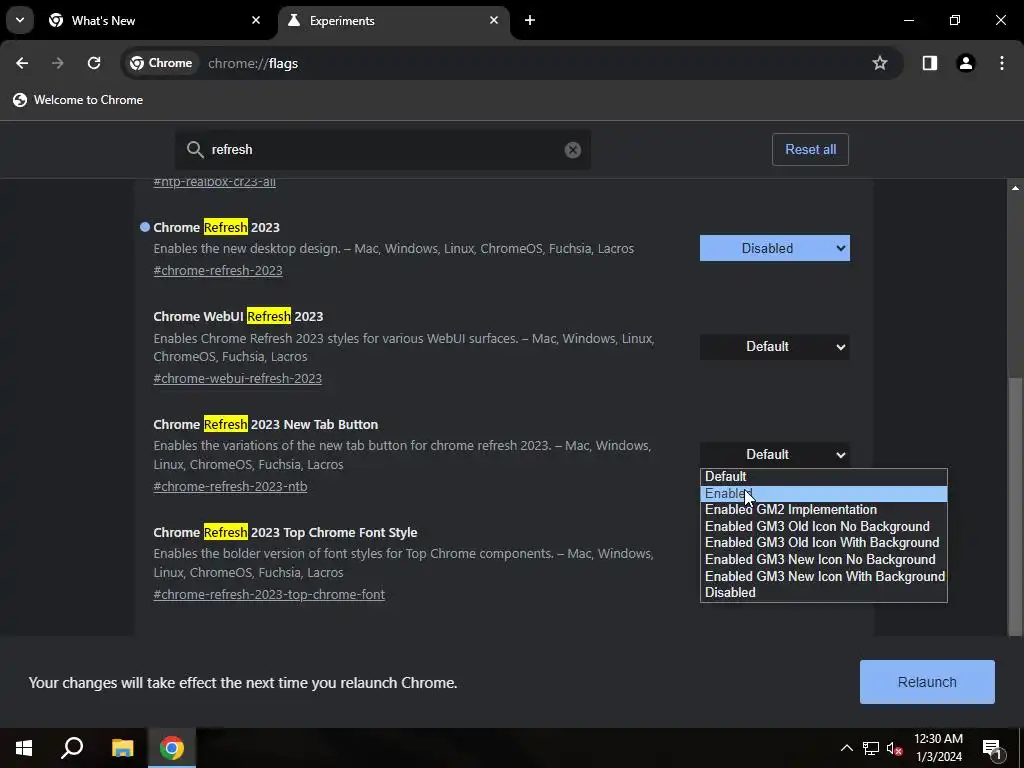Screen dimensions: 1024x768
Task: Open the Windows Start menu
Action: tap(24, 748)
